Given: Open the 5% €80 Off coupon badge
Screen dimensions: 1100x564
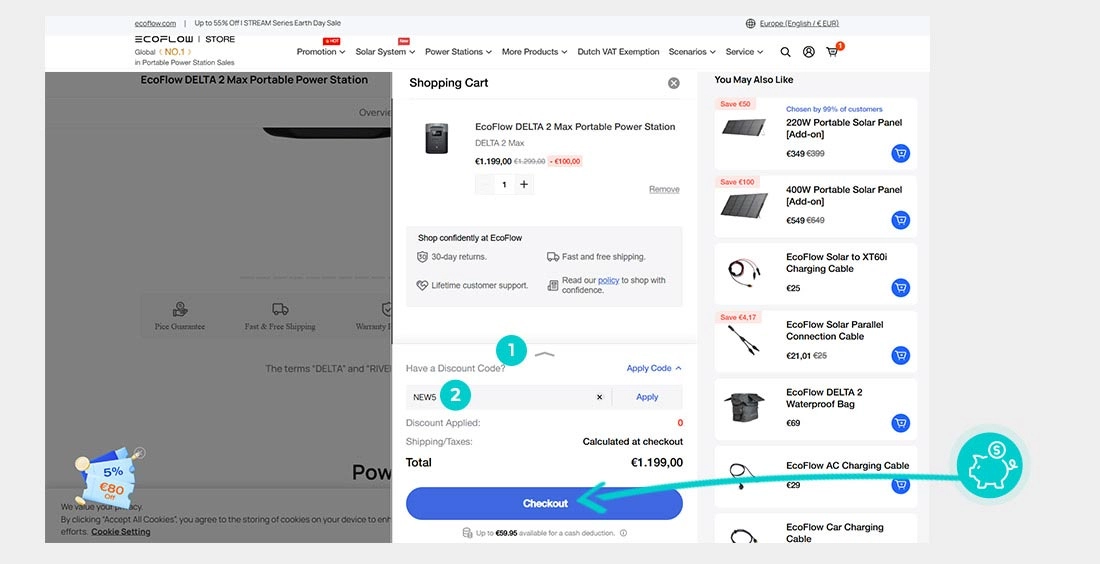Looking at the screenshot, I should click(x=107, y=478).
